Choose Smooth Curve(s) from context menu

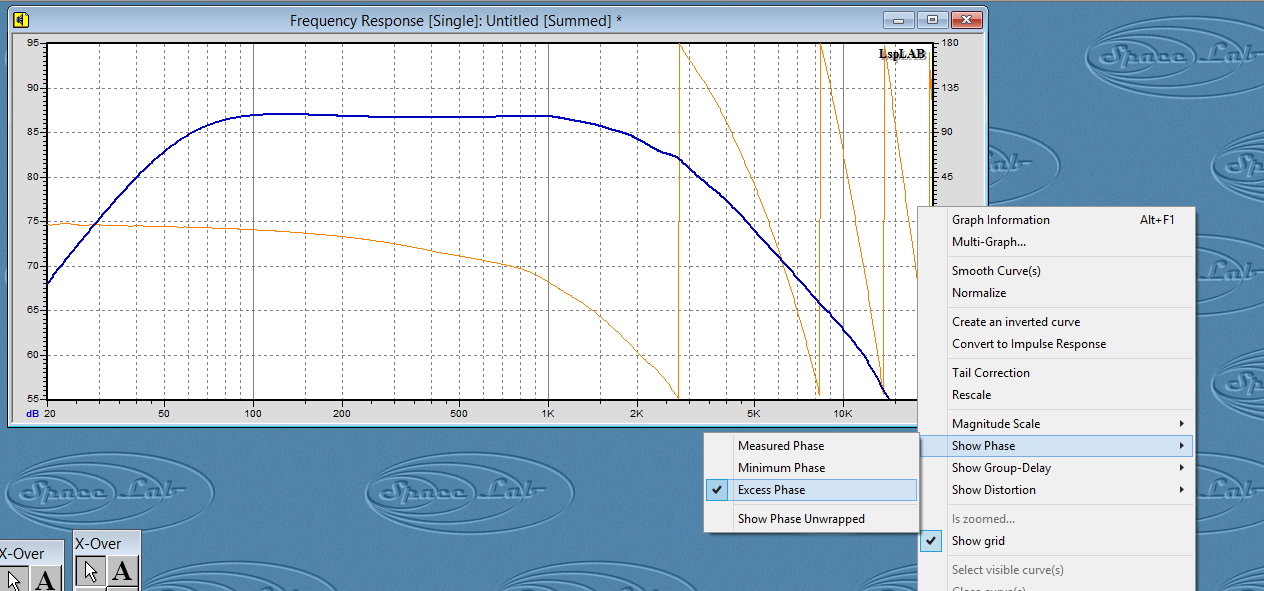[x=1057, y=271]
